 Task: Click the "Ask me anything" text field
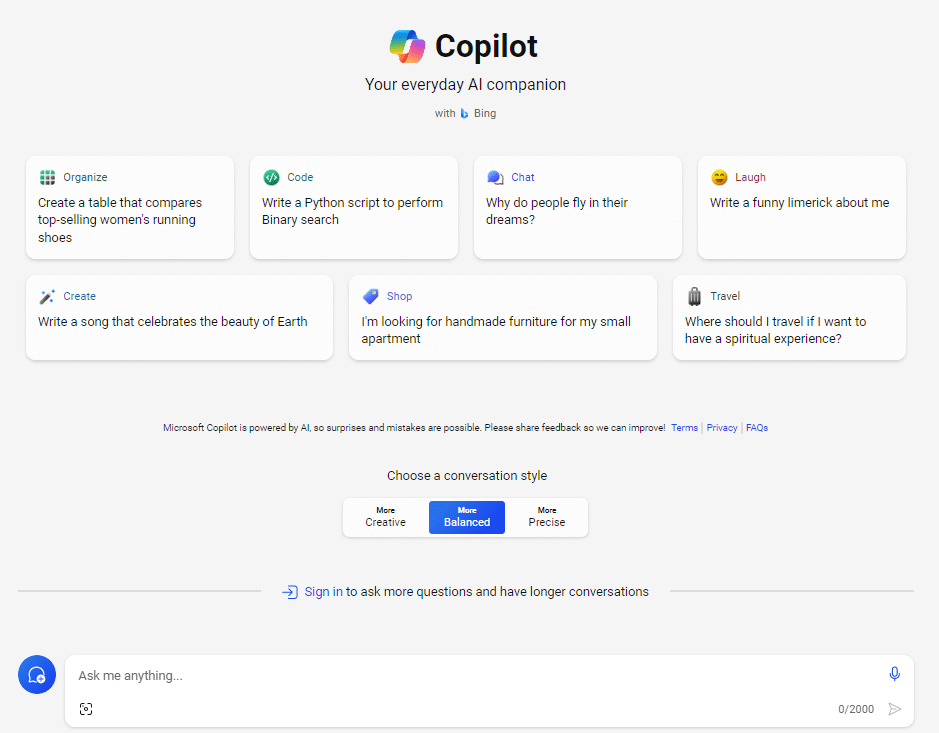(470, 676)
